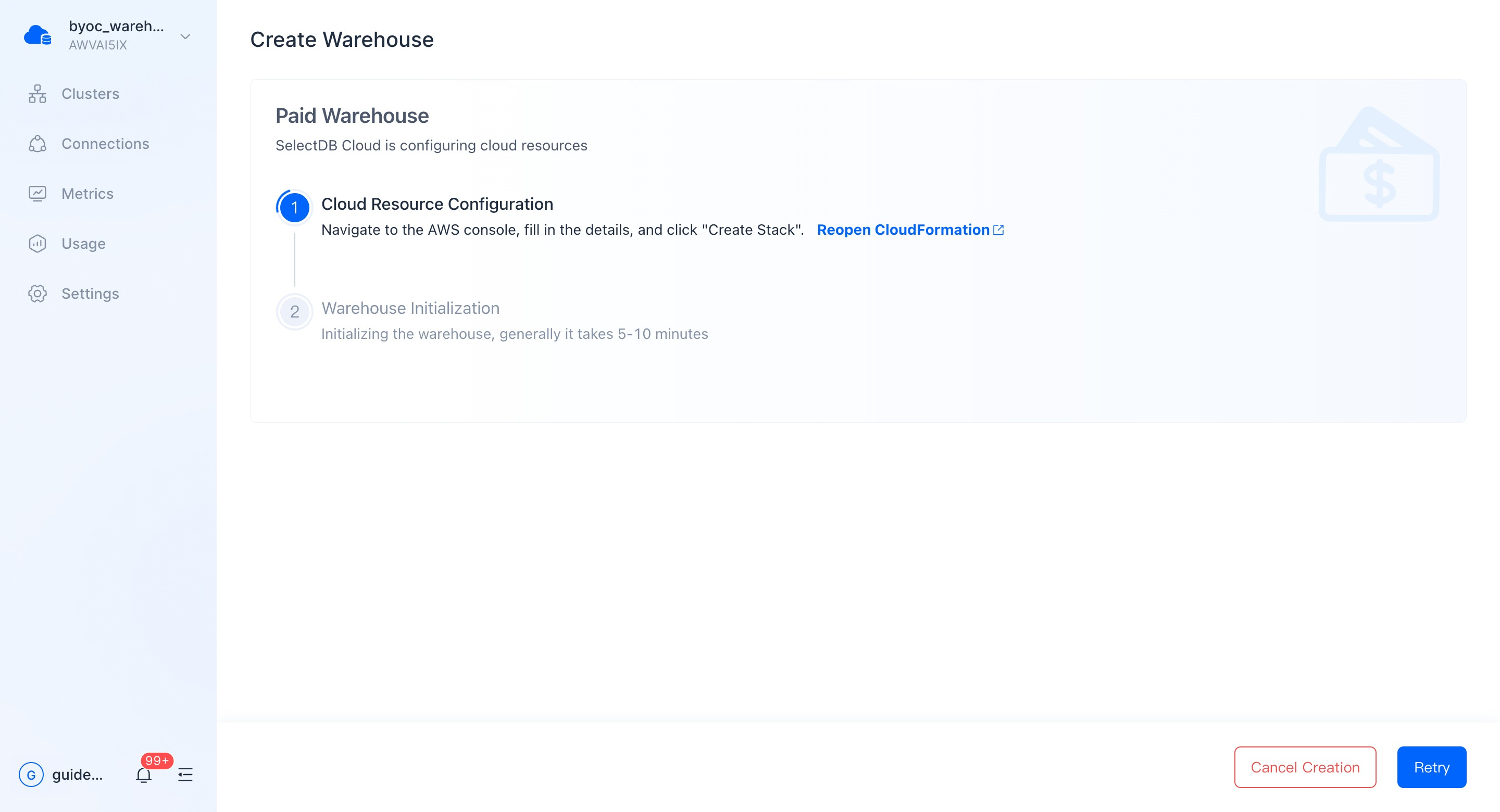Open the guide... user account label
1500x812 pixels.
coord(78,774)
